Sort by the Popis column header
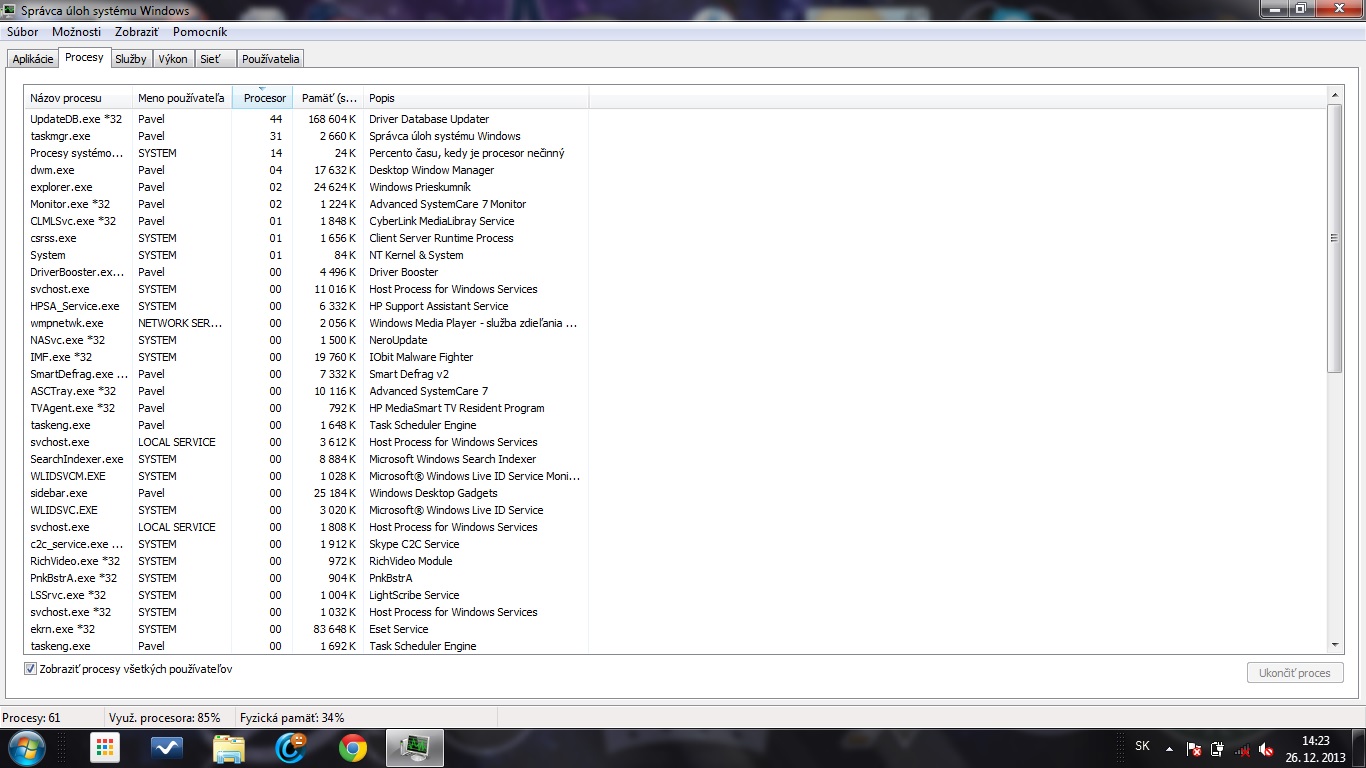The image size is (1366, 768). tap(476, 98)
